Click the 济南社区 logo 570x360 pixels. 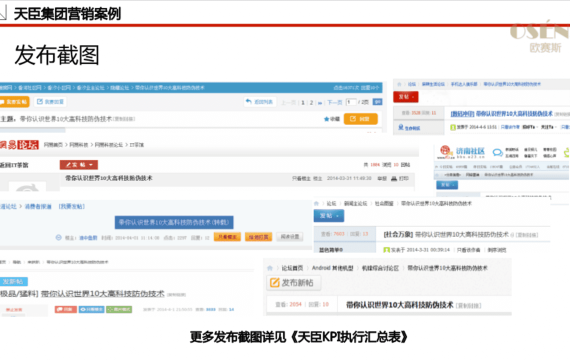462,152
